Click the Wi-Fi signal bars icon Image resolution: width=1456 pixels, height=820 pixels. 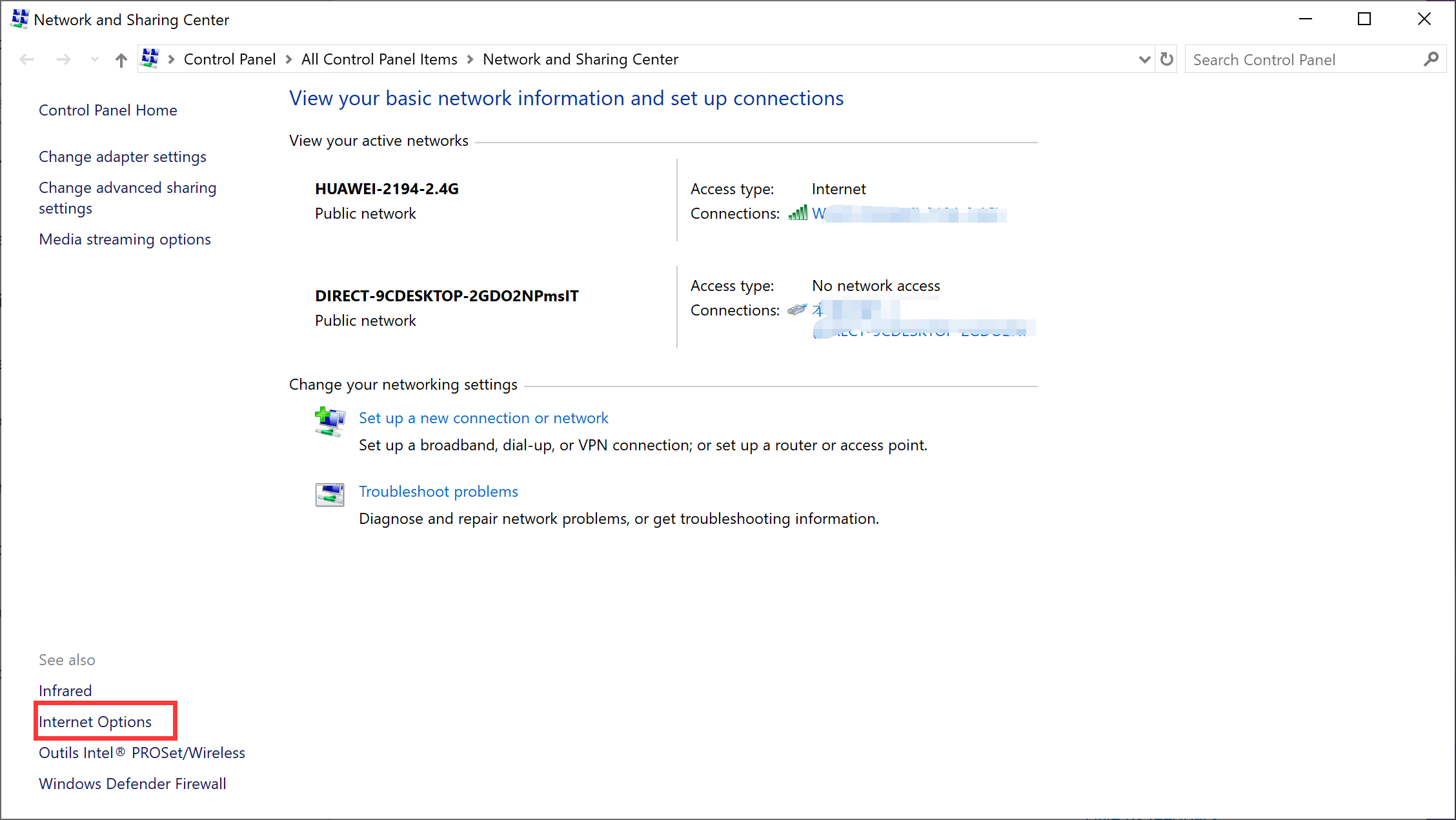click(798, 213)
